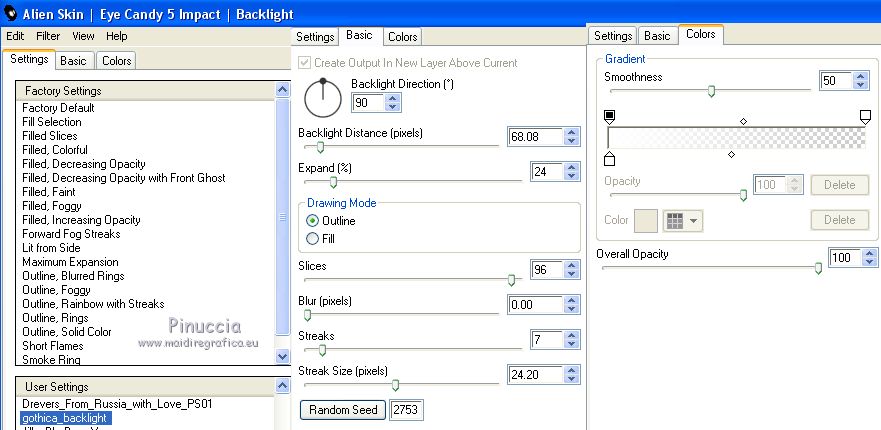Select Short Flames preset
The width and height of the screenshot is (881, 430).
[53, 346]
